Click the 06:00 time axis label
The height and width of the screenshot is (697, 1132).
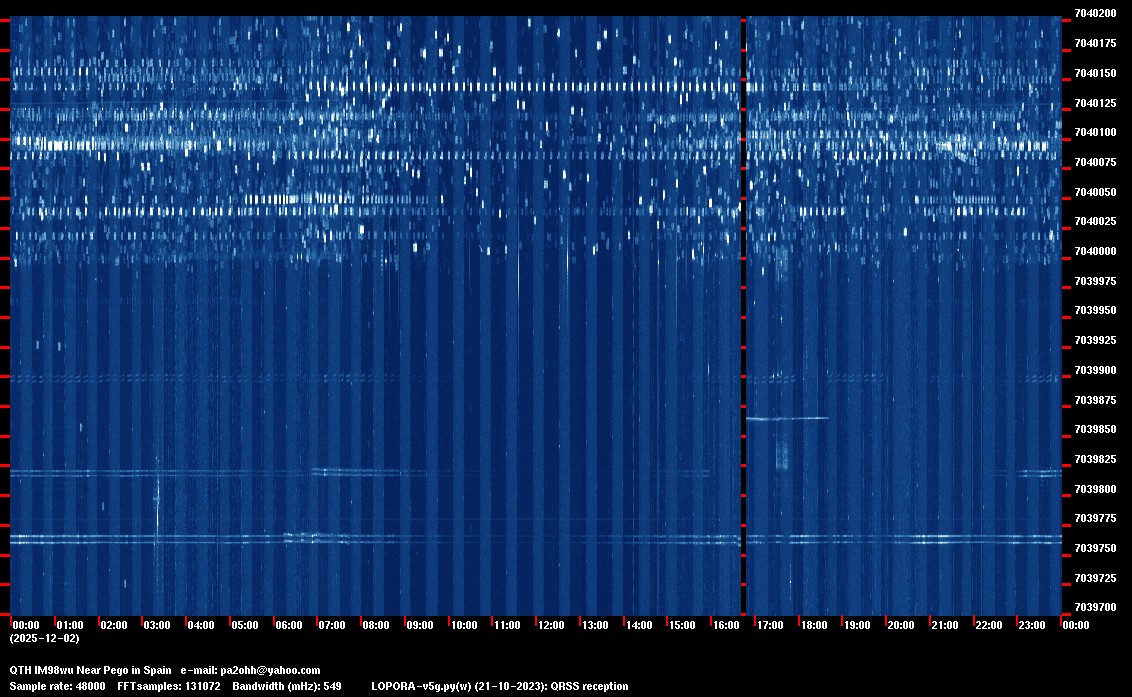(x=289, y=625)
